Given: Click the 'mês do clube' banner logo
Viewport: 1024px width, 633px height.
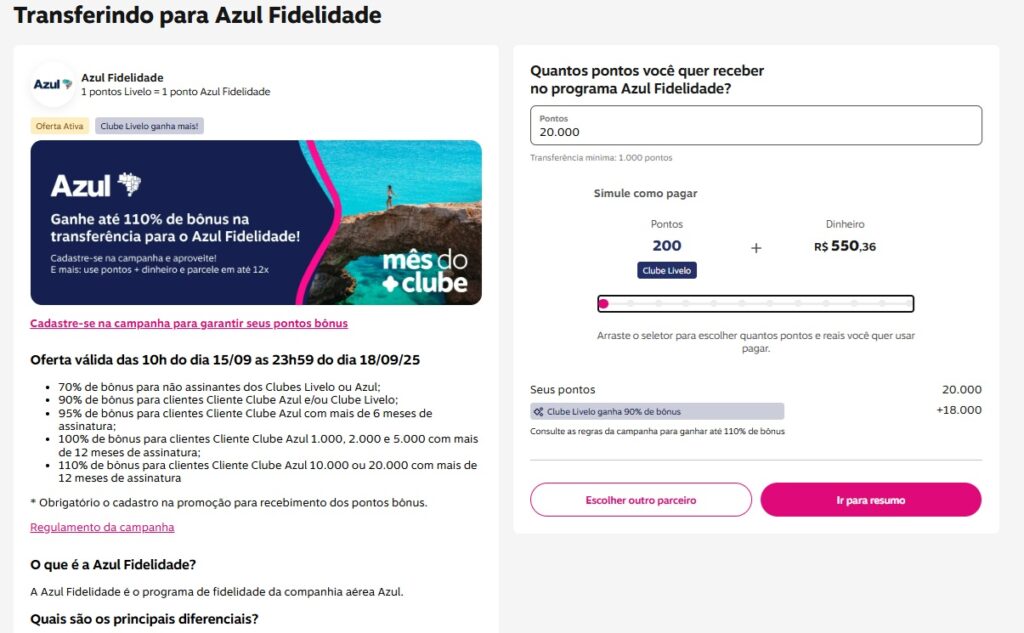Looking at the screenshot, I should [425, 272].
